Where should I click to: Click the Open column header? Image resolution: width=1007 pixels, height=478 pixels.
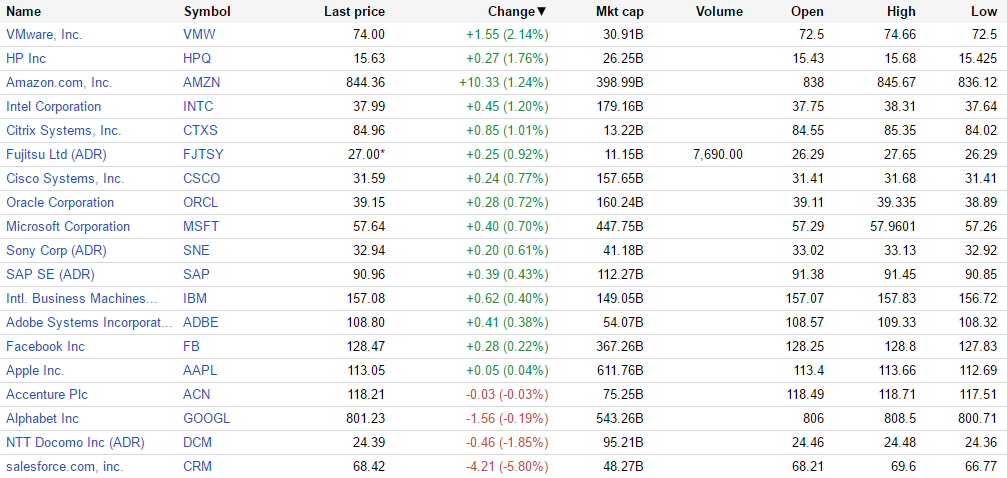coord(807,12)
